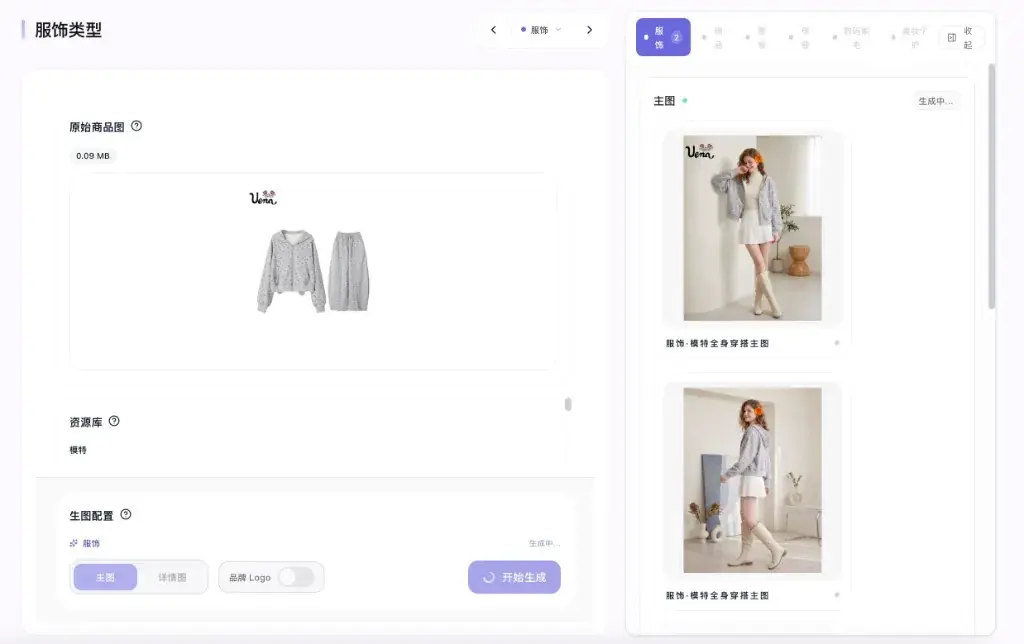Open the thumbnail of the model walking by the mirror

pyautogui.click(x=752, y=480)
